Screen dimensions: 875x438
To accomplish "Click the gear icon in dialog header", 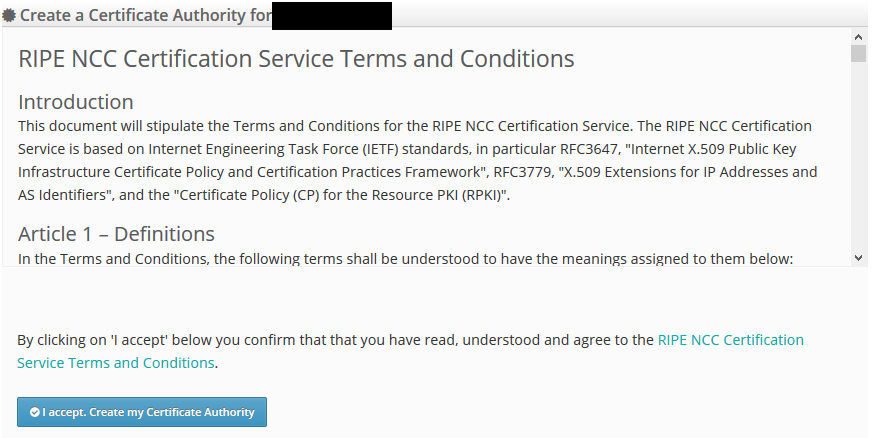I will 9,16.
